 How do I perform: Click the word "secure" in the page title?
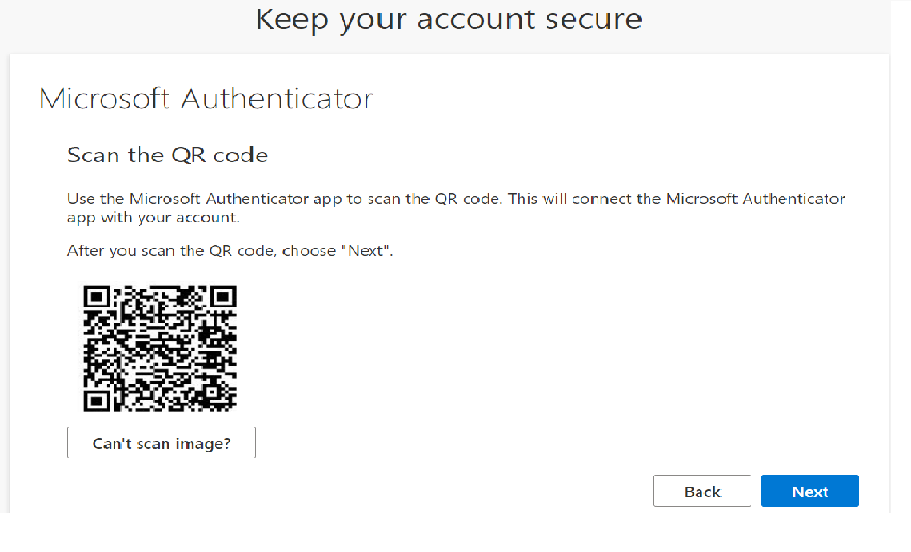click(x=594, y=19)
